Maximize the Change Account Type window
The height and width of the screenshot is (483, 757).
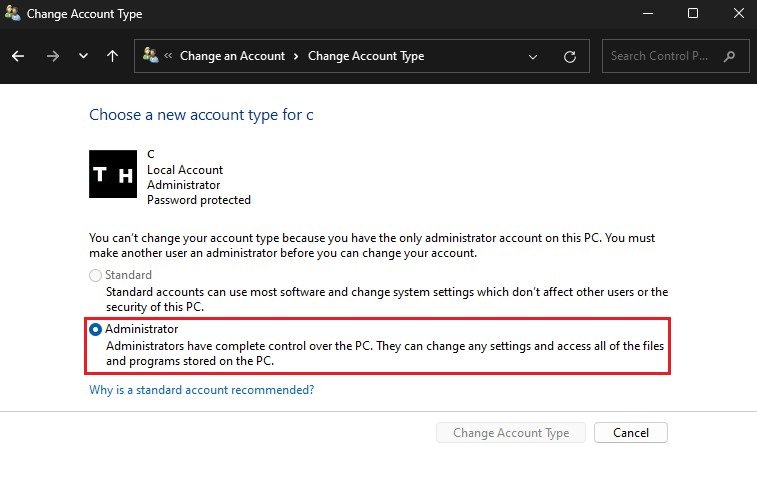(x=693, y=14)
